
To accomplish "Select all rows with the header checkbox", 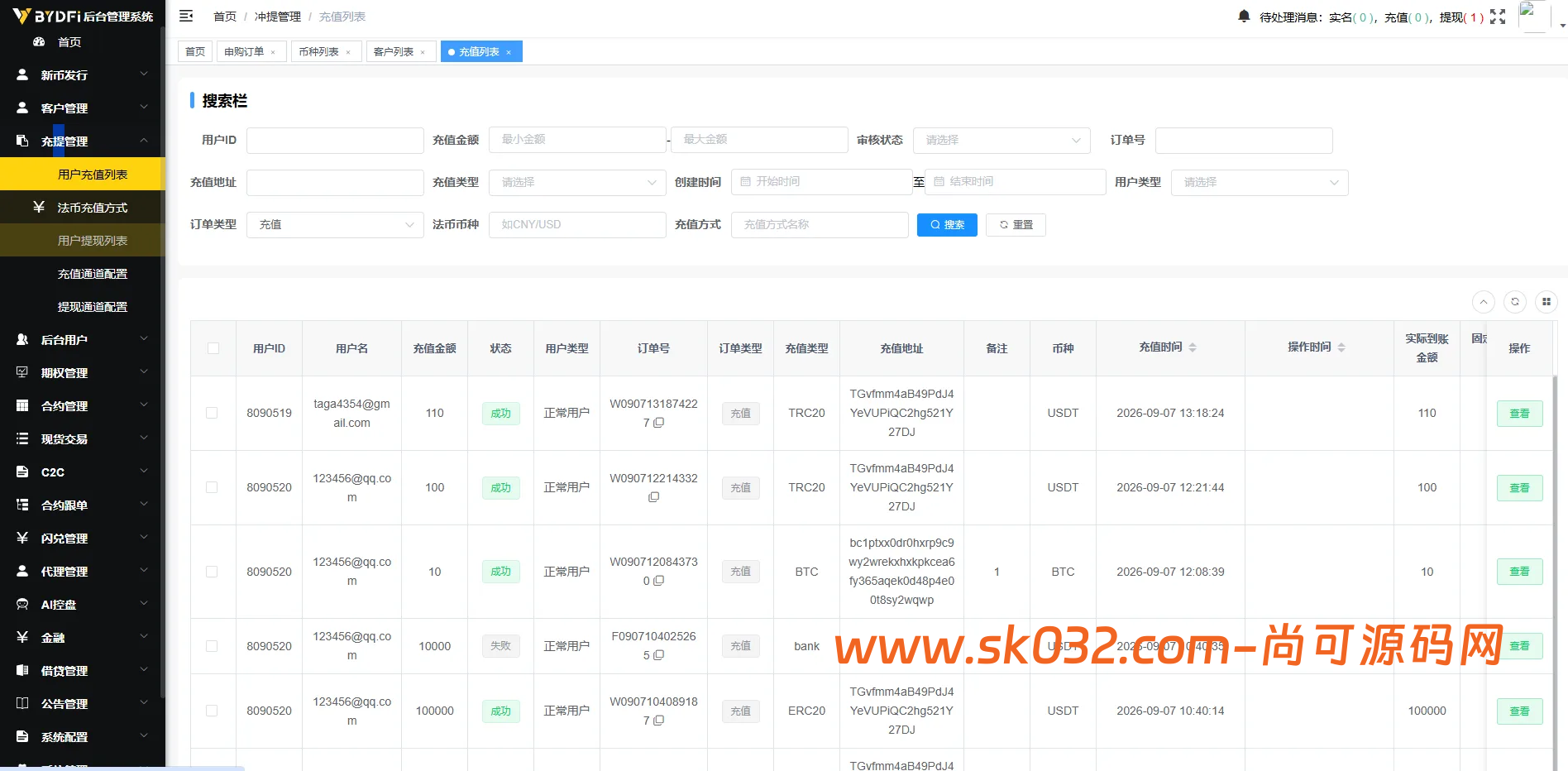I will (x=213, y=348).
